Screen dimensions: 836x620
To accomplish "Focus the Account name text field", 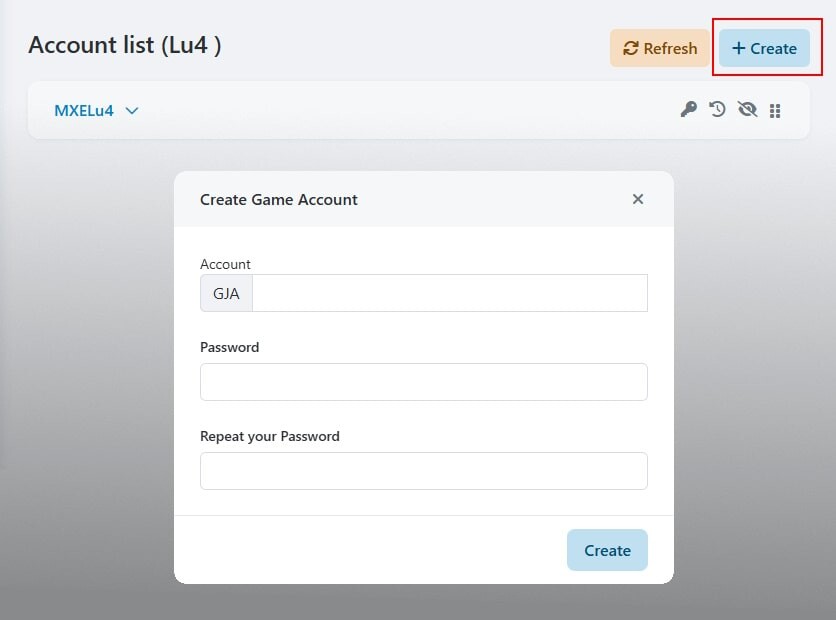I will tap(449, 294).
